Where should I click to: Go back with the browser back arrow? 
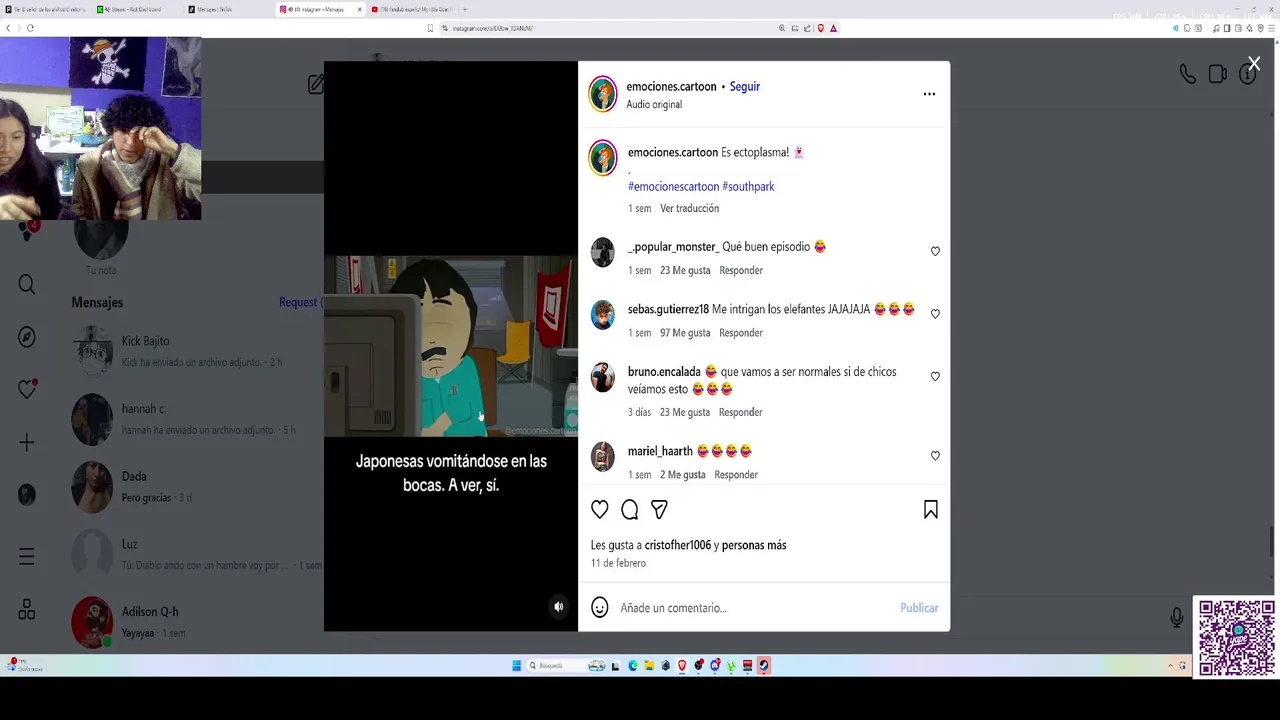click(8, 28)
